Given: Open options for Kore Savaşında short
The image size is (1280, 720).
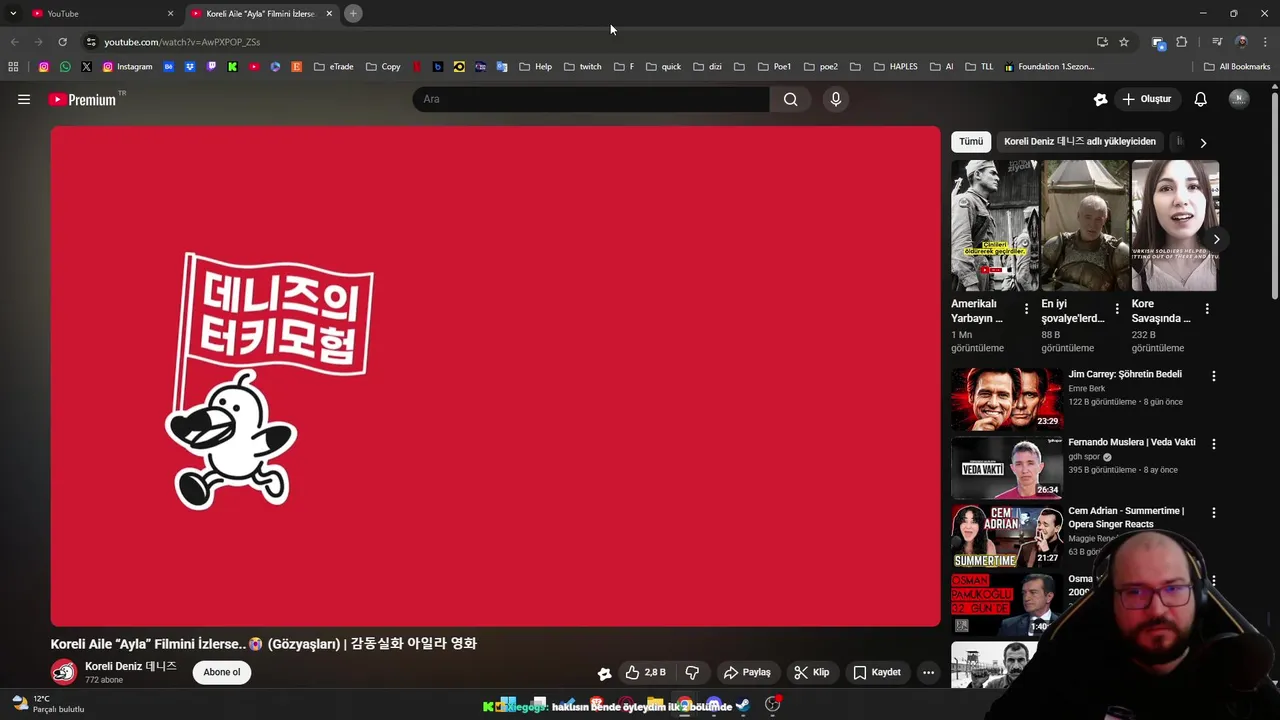Looking at the screenshot, I should click(1207, 309).
